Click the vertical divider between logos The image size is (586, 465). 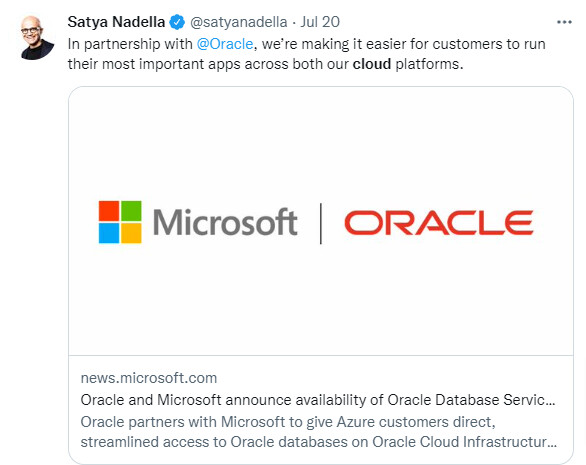(321, 224)
